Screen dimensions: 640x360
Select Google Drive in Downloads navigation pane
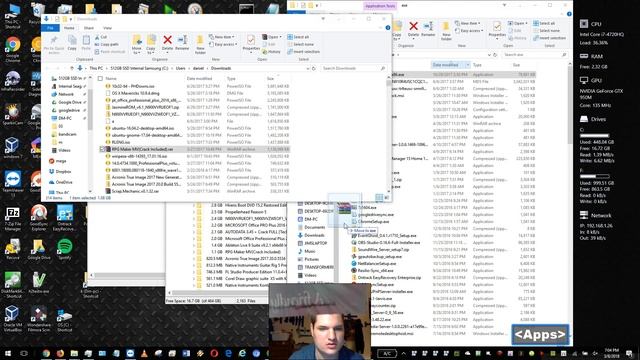click(69, 102)
